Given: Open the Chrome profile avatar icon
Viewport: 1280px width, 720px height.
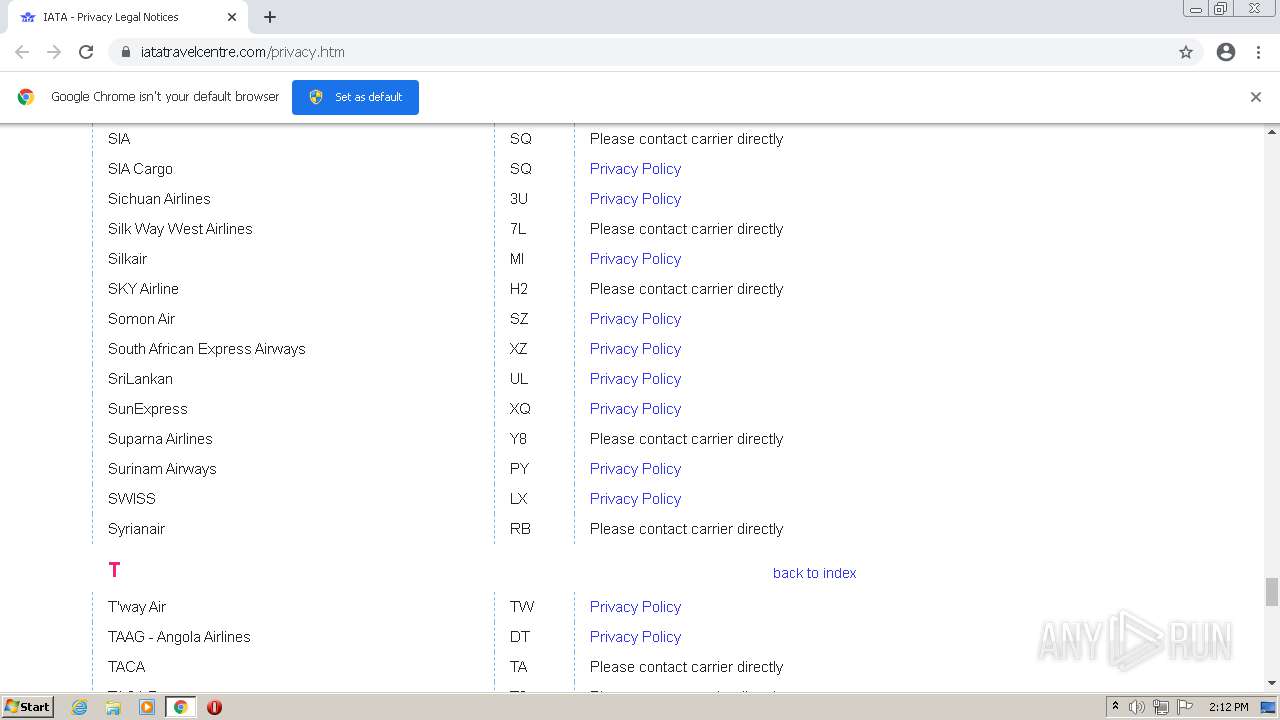Looking at the screenshot, I should pyautogui.click(x=1226, y=52).
